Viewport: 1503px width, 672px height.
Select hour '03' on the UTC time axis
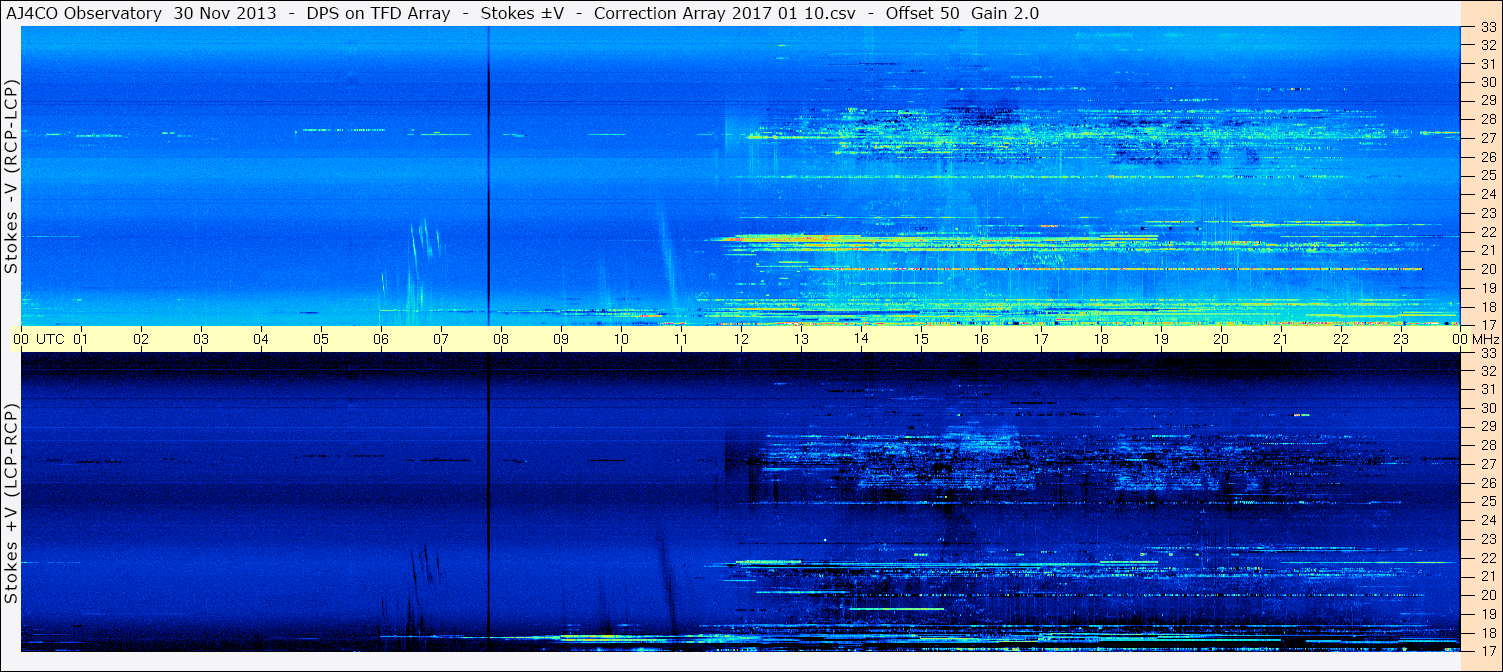click(x=201, y=340)
